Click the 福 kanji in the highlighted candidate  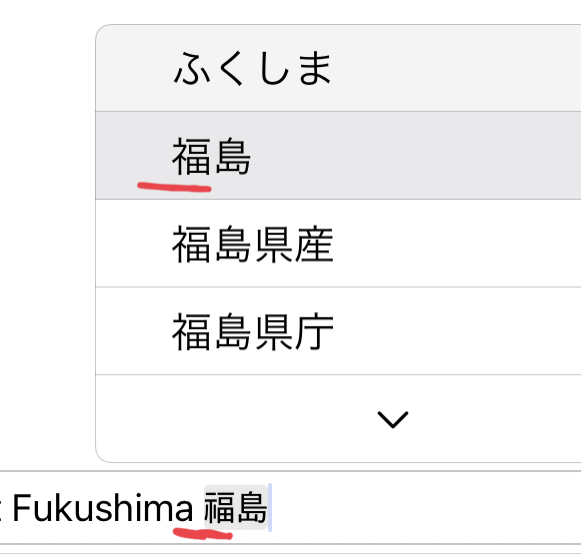(x=191, y=156)
